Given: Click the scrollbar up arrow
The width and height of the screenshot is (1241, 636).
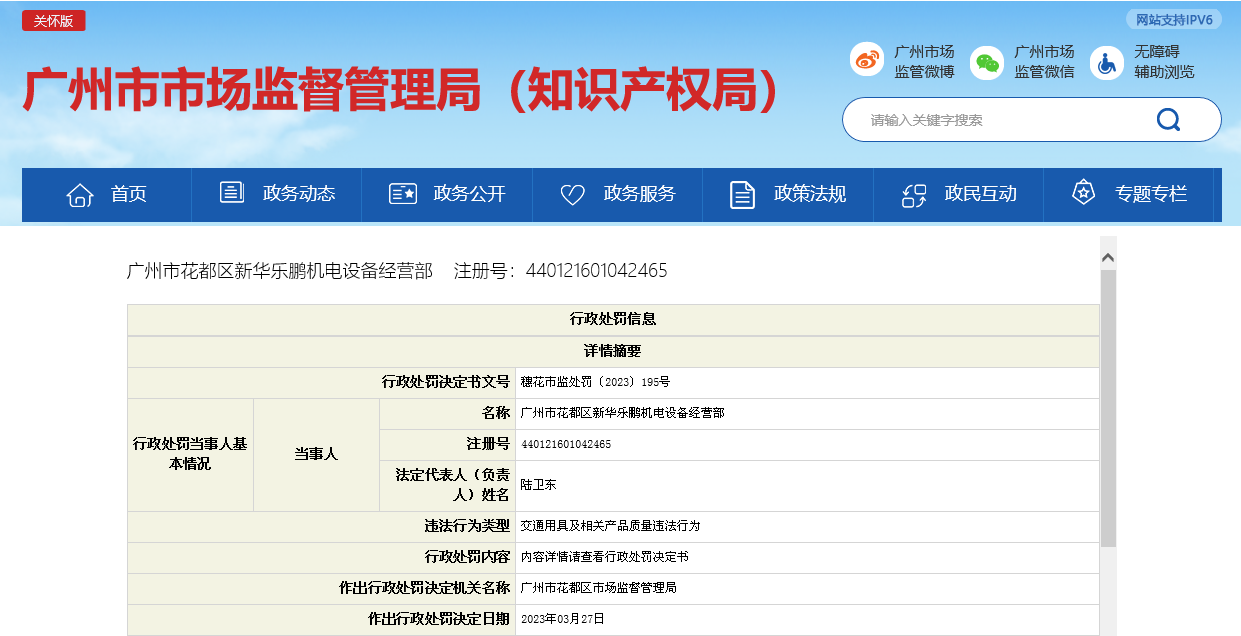Looking at the screenshot, I should (1108, 258).
